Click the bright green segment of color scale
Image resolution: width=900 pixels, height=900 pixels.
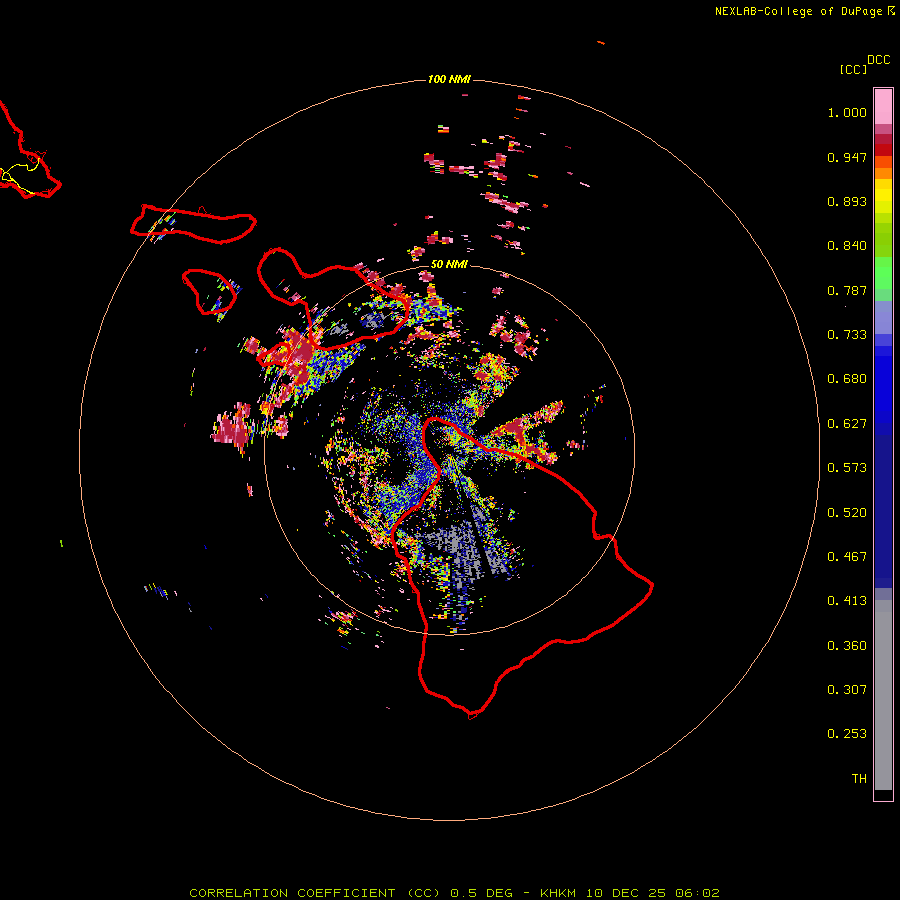883,273
